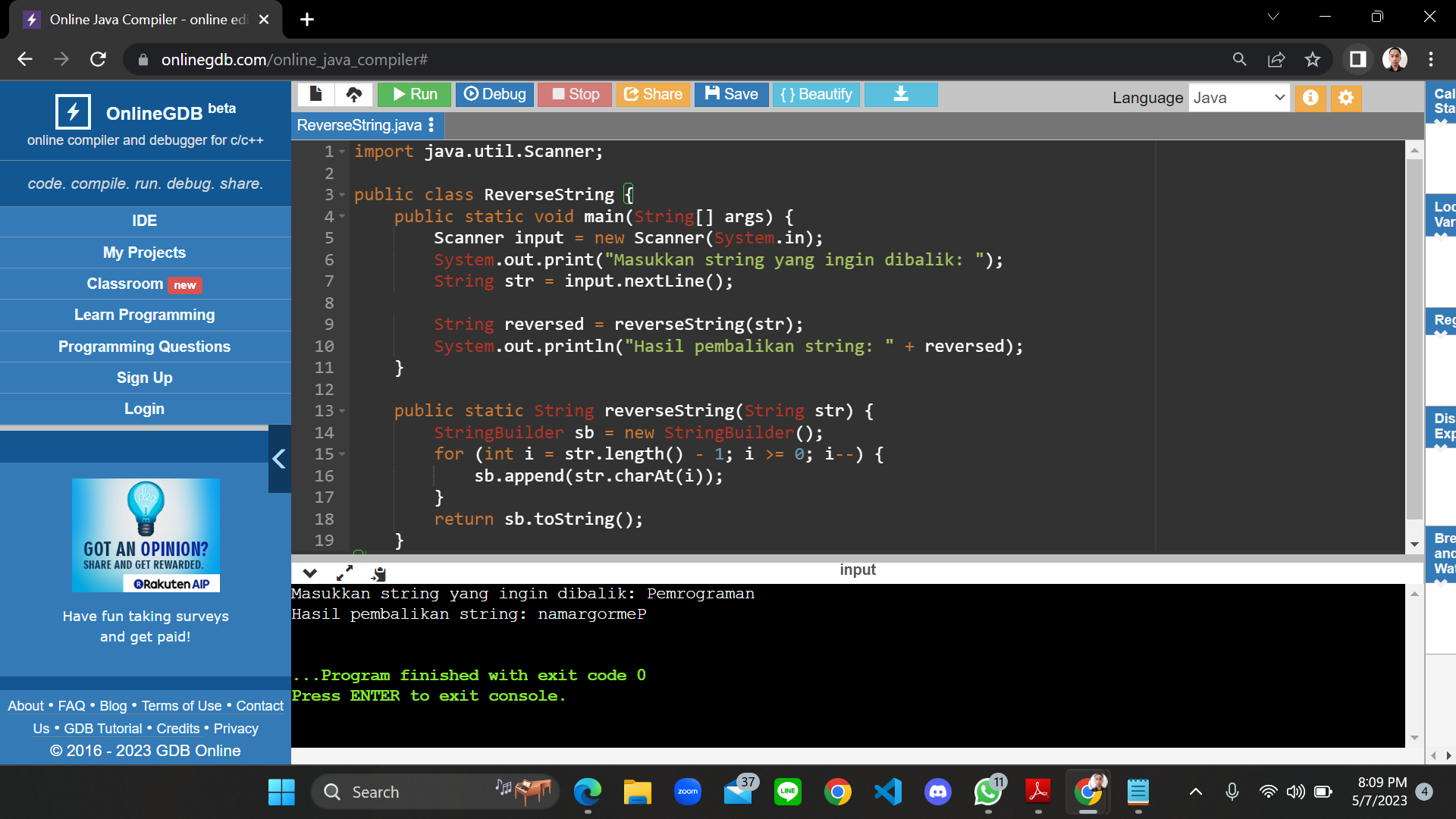Collapse the code fold on line 3
This screenshot has height=819, width=1456.
[x=340, y=195]
